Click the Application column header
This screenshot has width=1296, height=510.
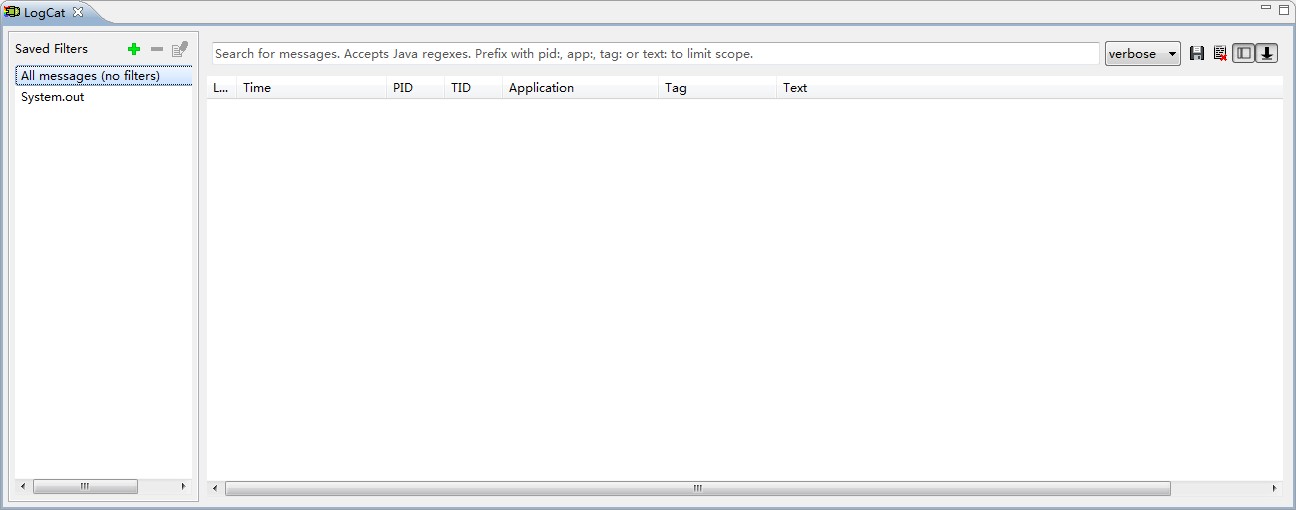click(580, 88)
